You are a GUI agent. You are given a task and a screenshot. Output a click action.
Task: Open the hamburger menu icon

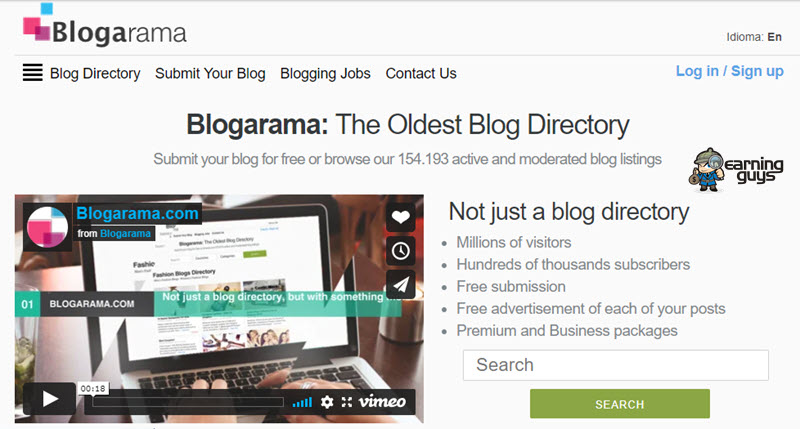33,72
